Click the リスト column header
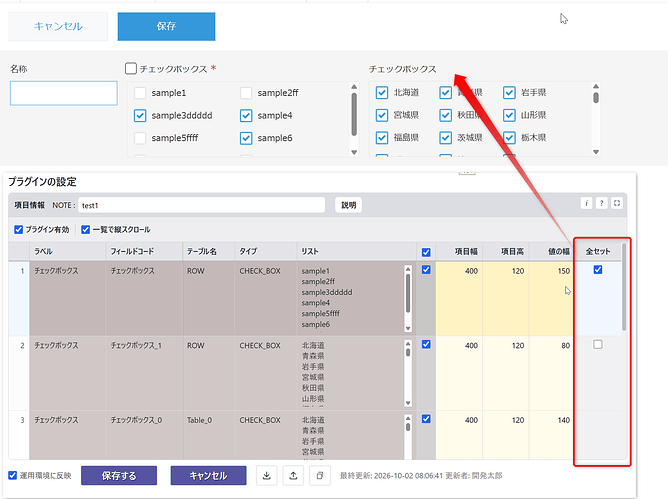Viewport: 668px width, 499px height. pyautogui.click(x=356, y=251)
